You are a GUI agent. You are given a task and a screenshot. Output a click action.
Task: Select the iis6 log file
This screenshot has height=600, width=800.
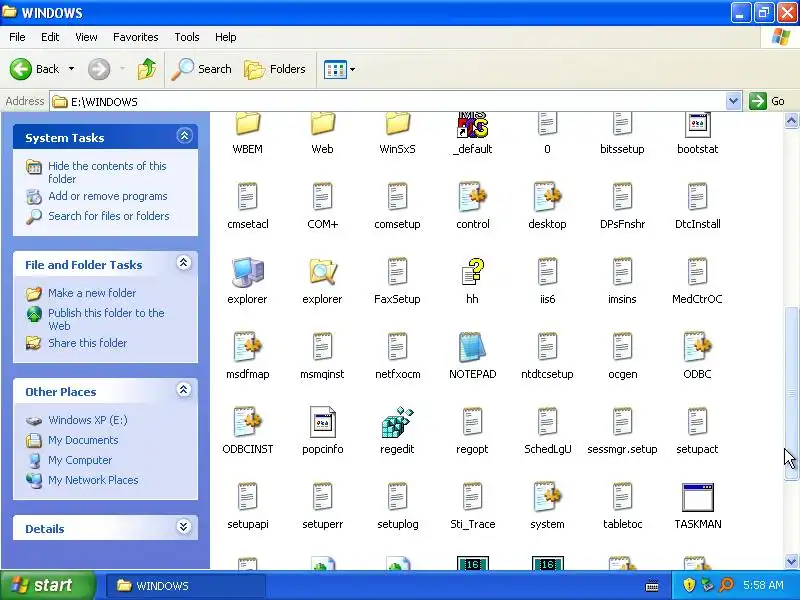click(x=547, y=272)
